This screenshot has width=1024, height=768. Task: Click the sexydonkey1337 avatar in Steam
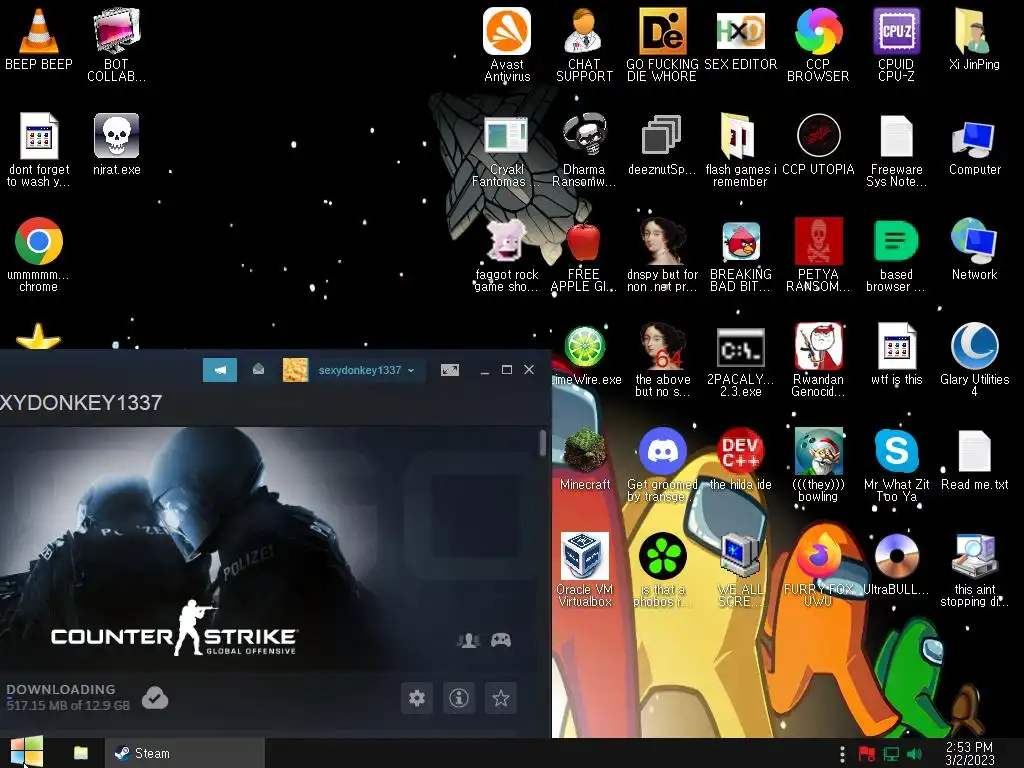(x=295, y=370)
